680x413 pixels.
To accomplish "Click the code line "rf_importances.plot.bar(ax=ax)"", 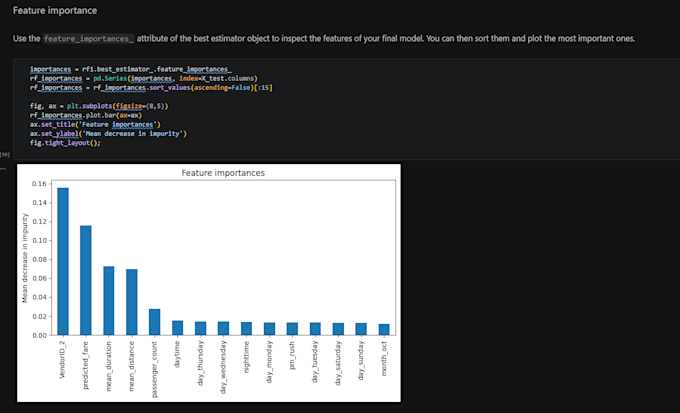I will click(x=86, y=115).
